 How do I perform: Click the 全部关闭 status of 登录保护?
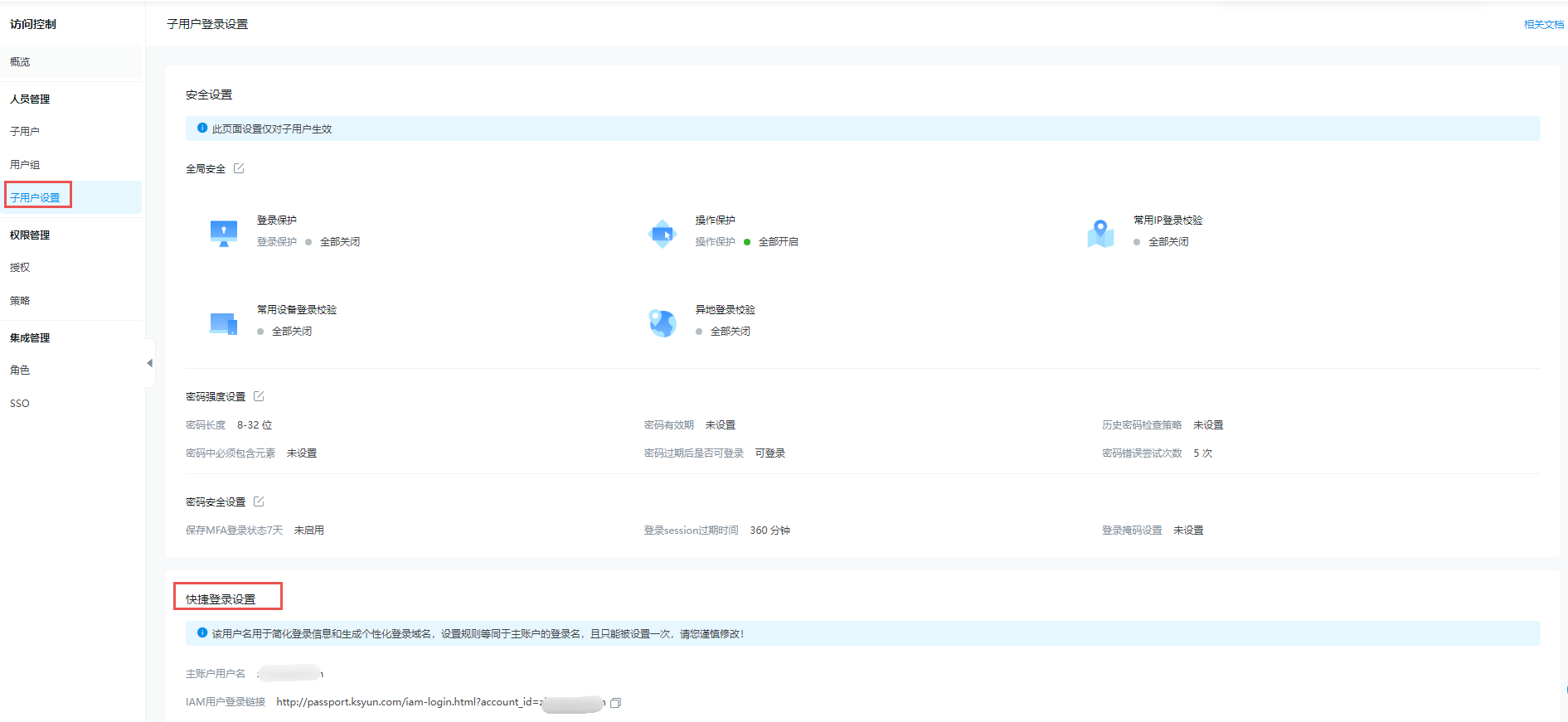click(x=340, y=242)
